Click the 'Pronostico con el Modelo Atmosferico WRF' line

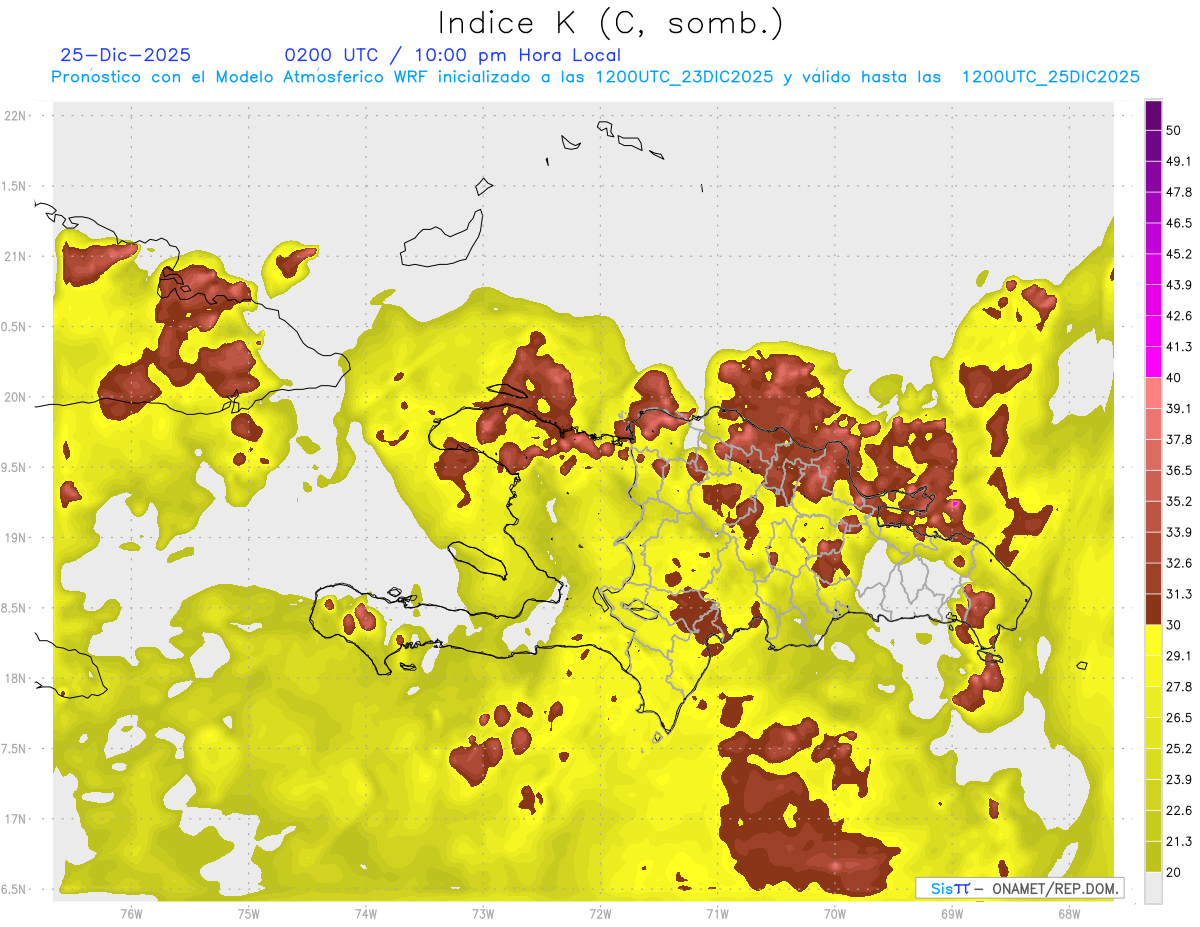point(595,77)
